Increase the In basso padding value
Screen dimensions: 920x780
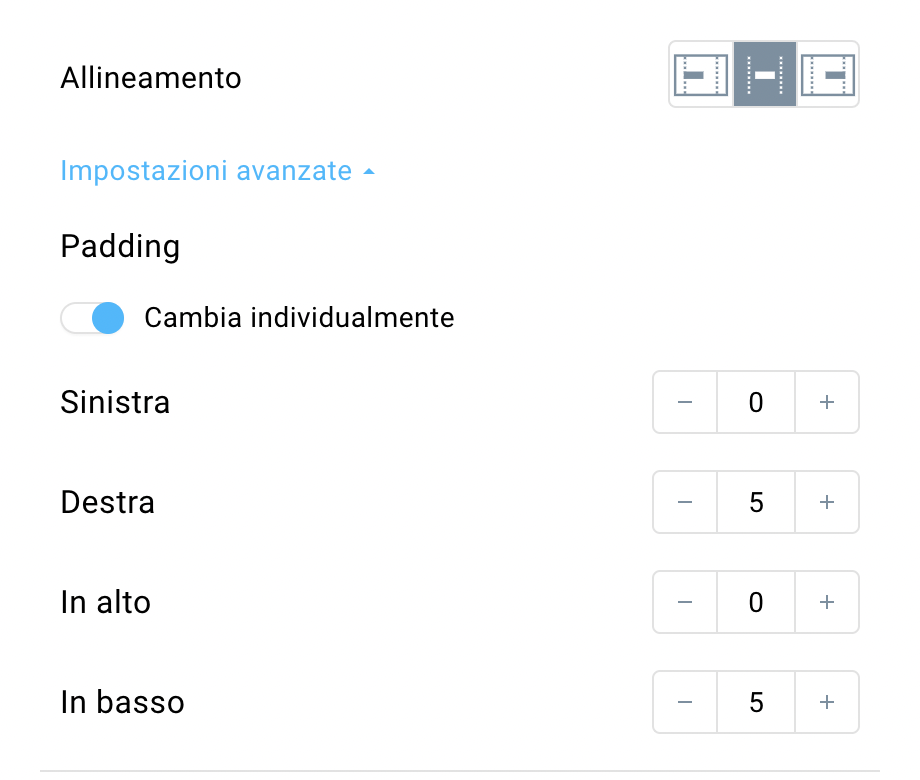tap(827, 702)
